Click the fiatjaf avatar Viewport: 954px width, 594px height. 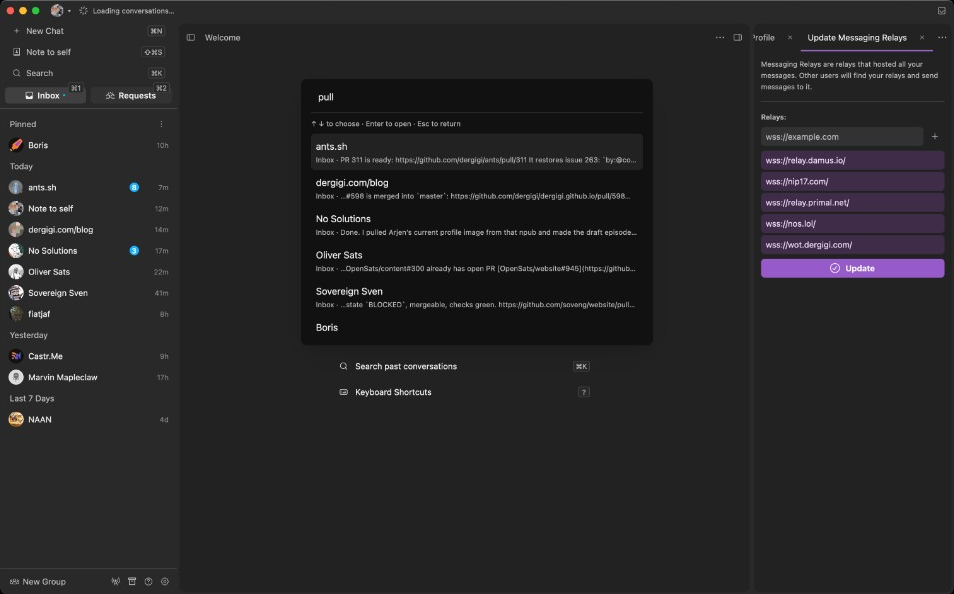point(16,314)
